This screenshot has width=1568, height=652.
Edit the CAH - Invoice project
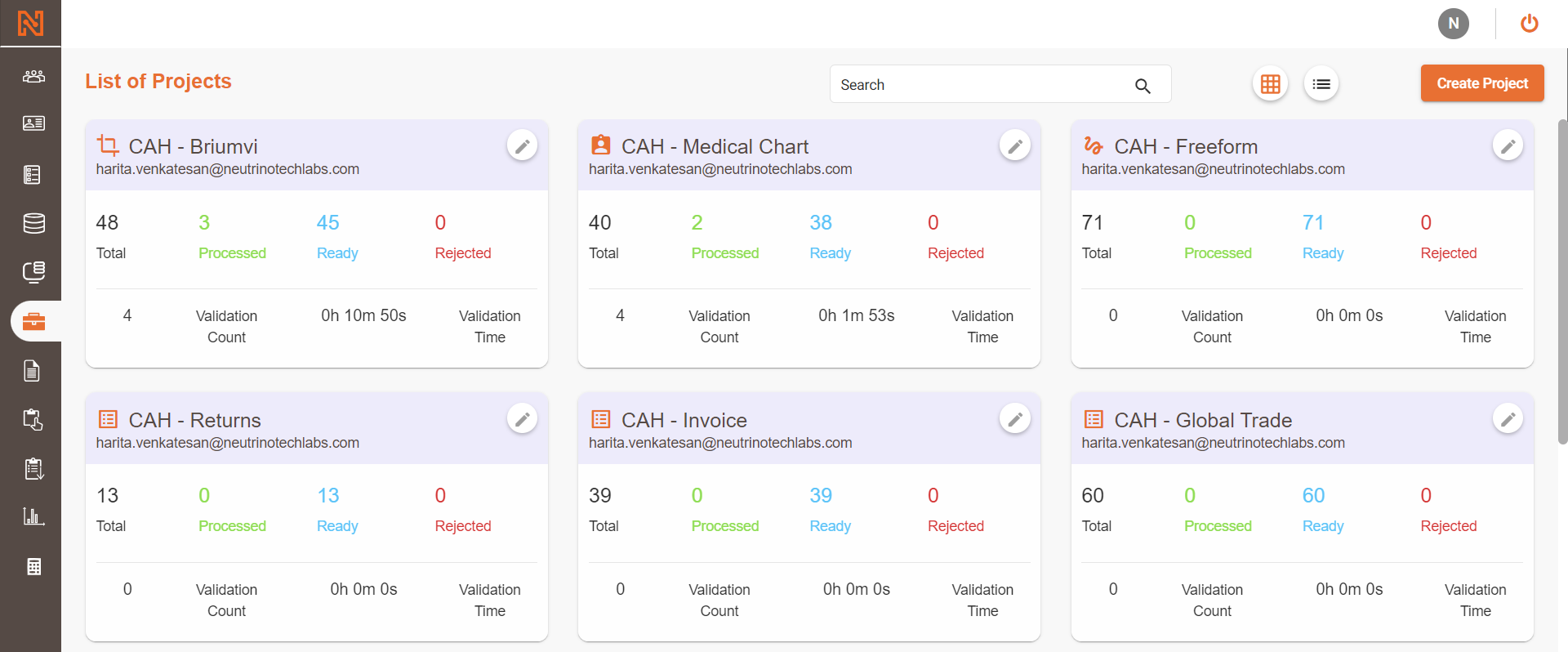click(1014, 419)
